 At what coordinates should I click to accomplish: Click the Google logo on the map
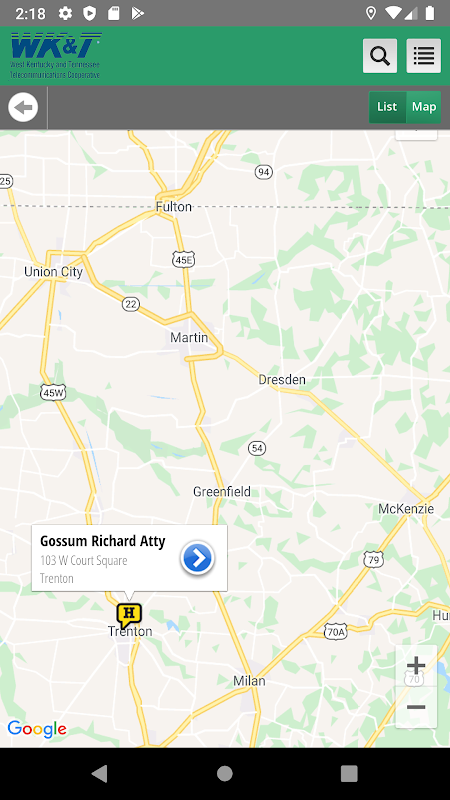pyautogui.click(x=37, y=730)
